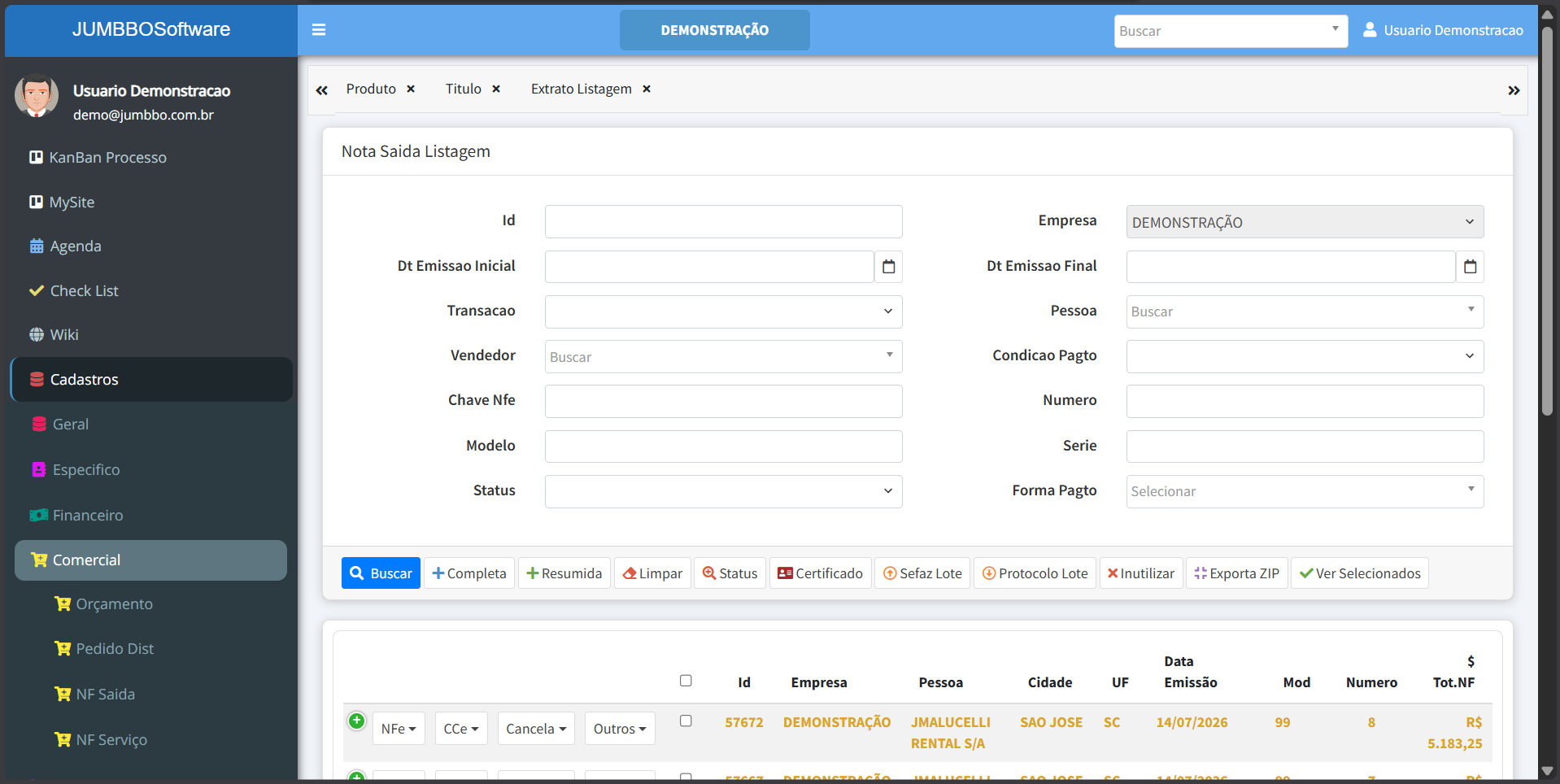Open the Vendedor search dropdown

tap(723, 356)
